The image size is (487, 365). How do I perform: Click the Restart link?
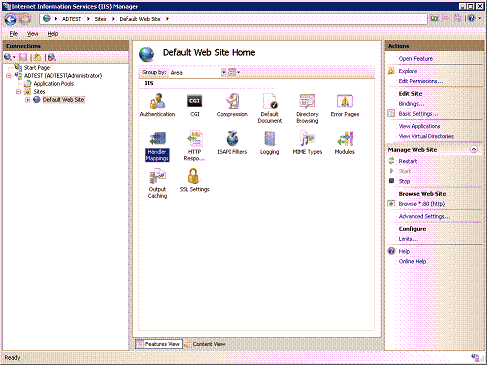click(x=408, y=161)
